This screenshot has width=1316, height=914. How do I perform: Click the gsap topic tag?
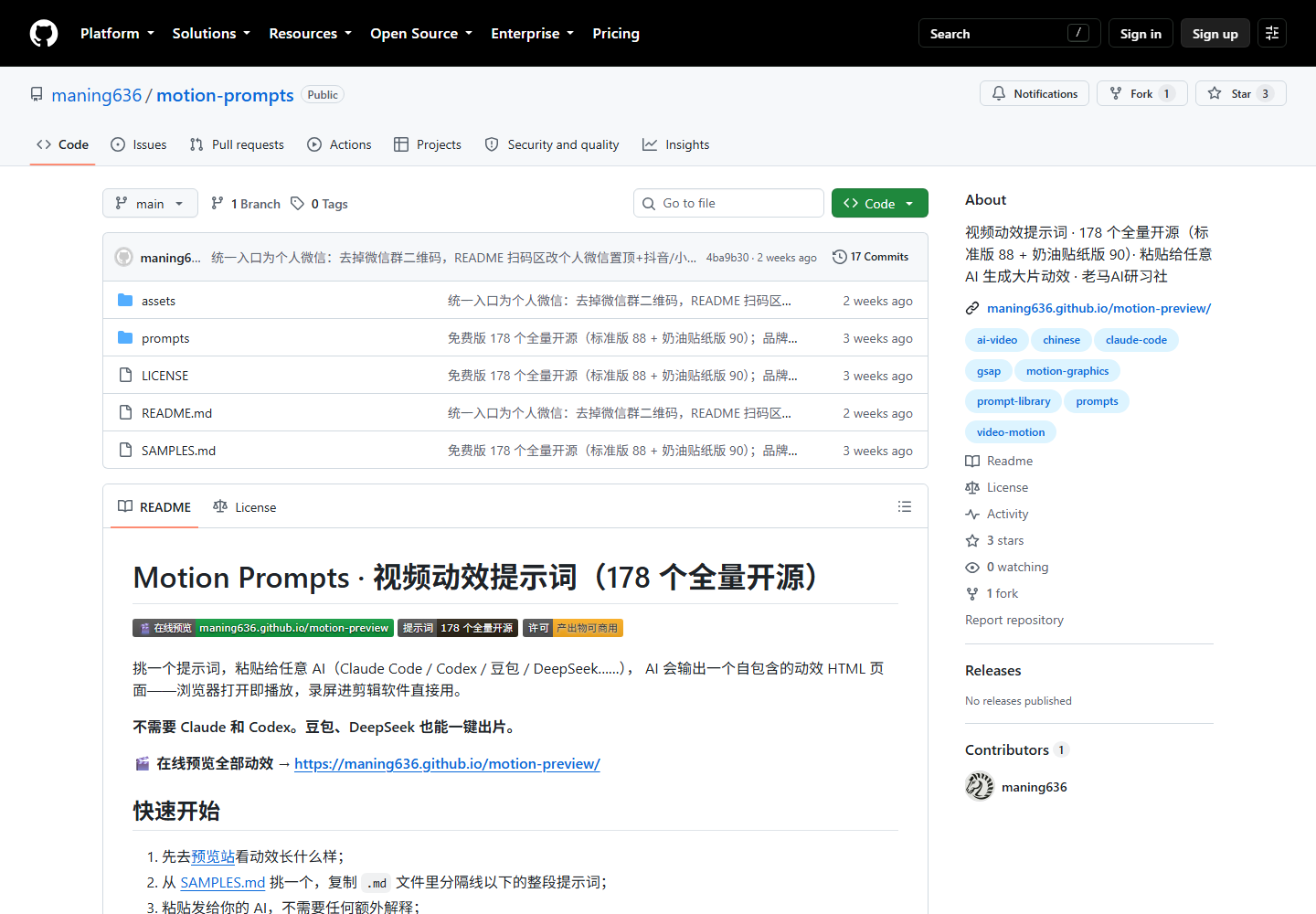point(988,371)
